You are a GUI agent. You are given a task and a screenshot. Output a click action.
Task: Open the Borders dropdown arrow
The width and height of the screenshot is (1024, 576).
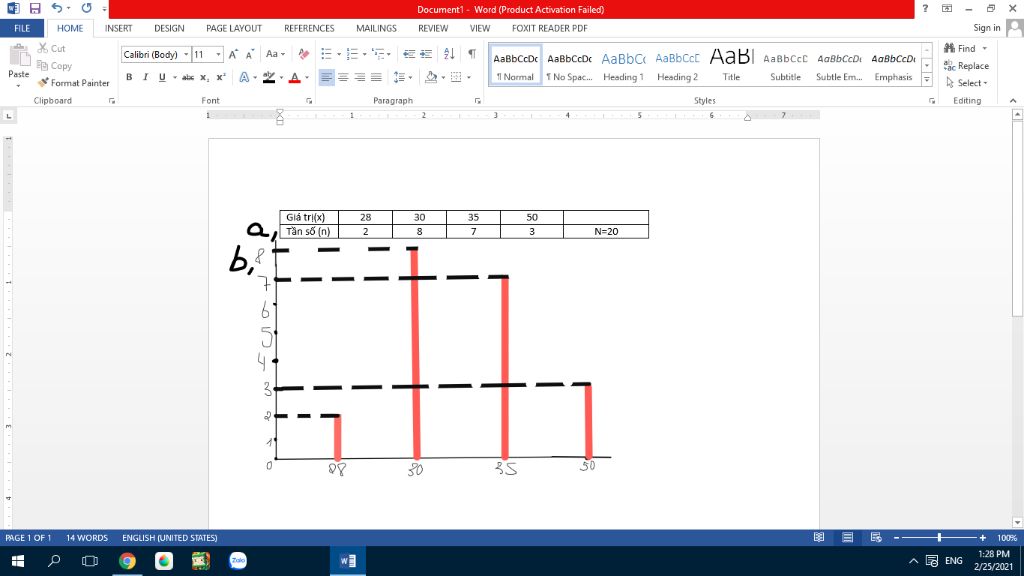point(469,78)
